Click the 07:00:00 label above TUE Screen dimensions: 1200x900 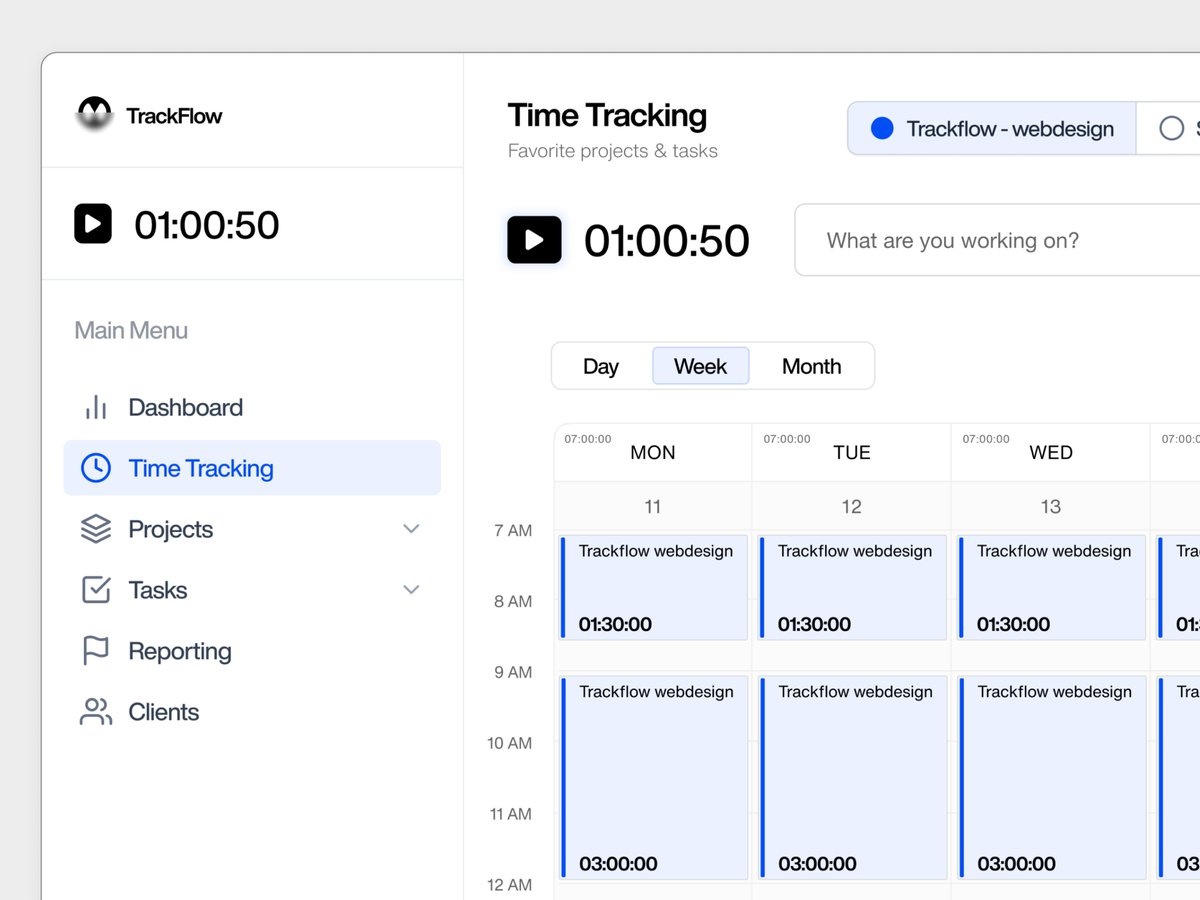787,439
